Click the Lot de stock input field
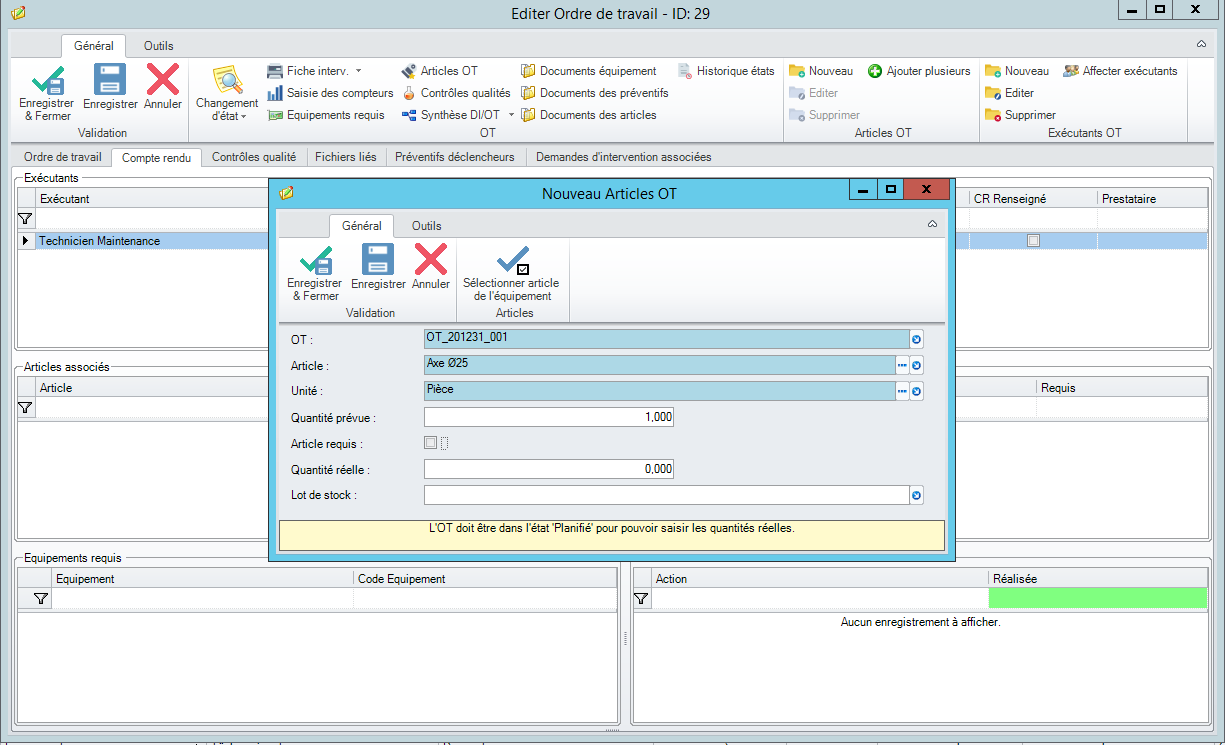 [x=666, y=495]
